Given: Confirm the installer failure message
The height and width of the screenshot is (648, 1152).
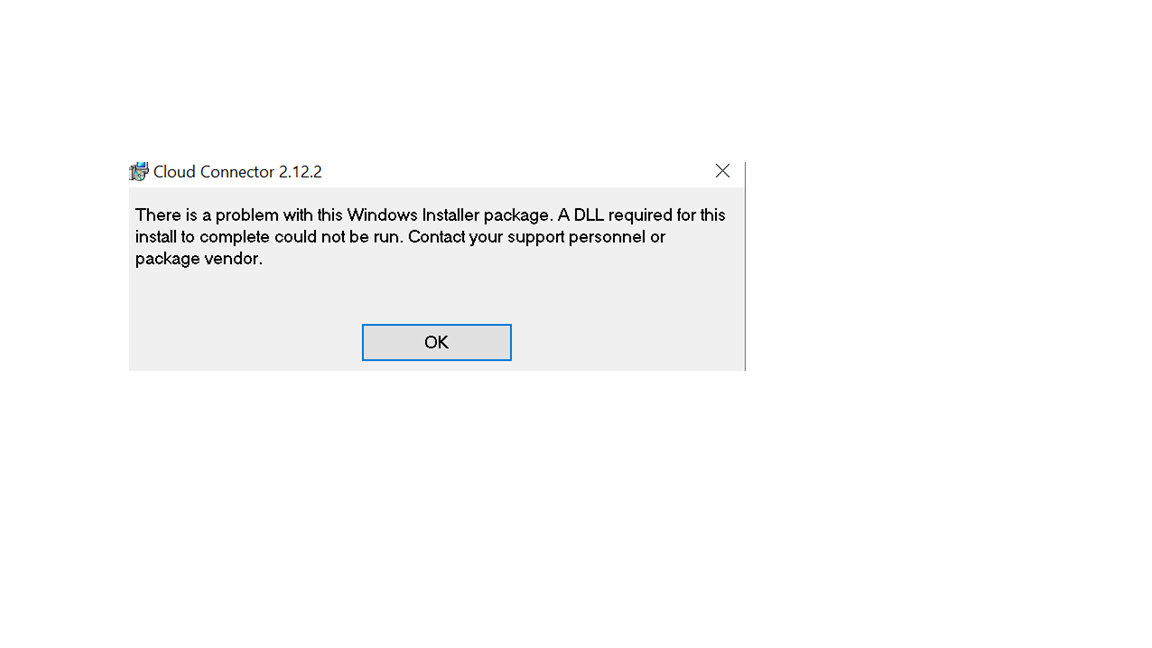Looking at the screenshot, I should tap(436, 342).
